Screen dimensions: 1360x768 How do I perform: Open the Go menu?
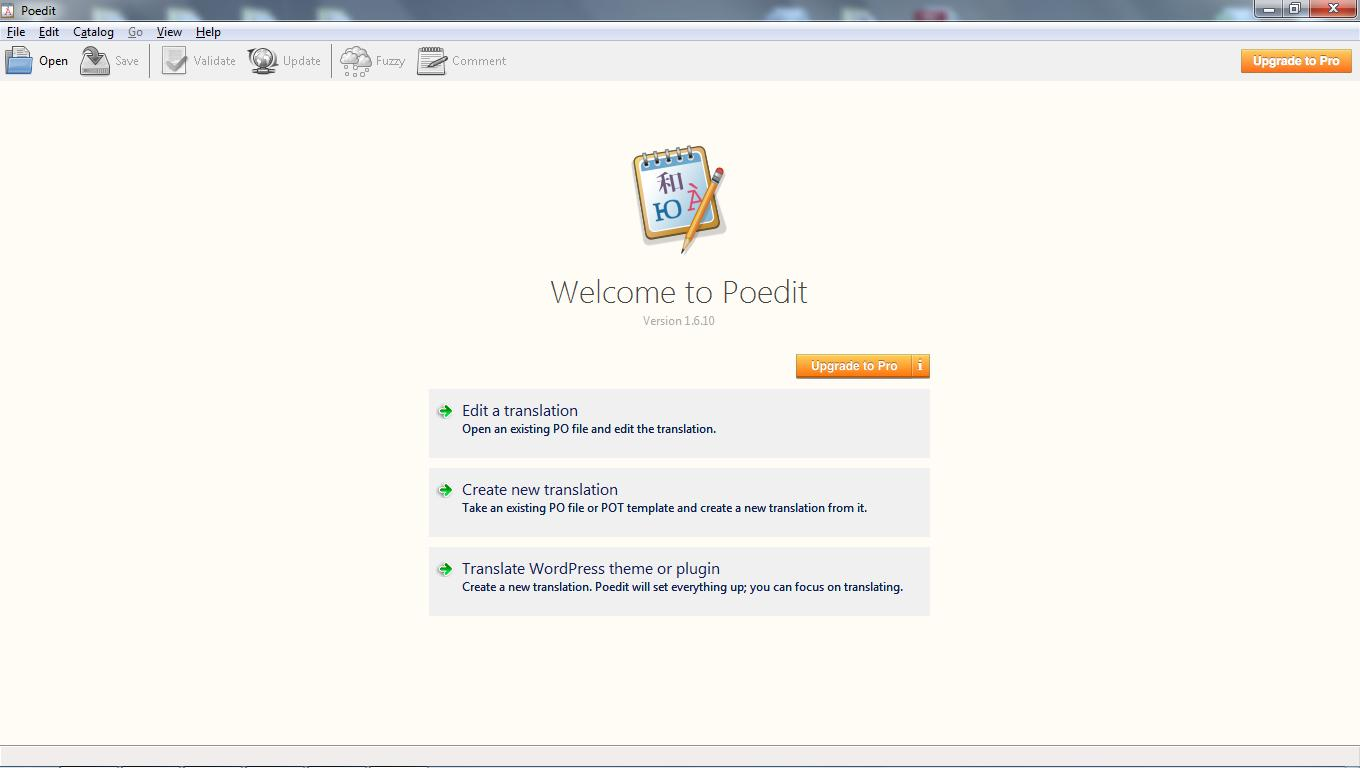coord(135,32)
